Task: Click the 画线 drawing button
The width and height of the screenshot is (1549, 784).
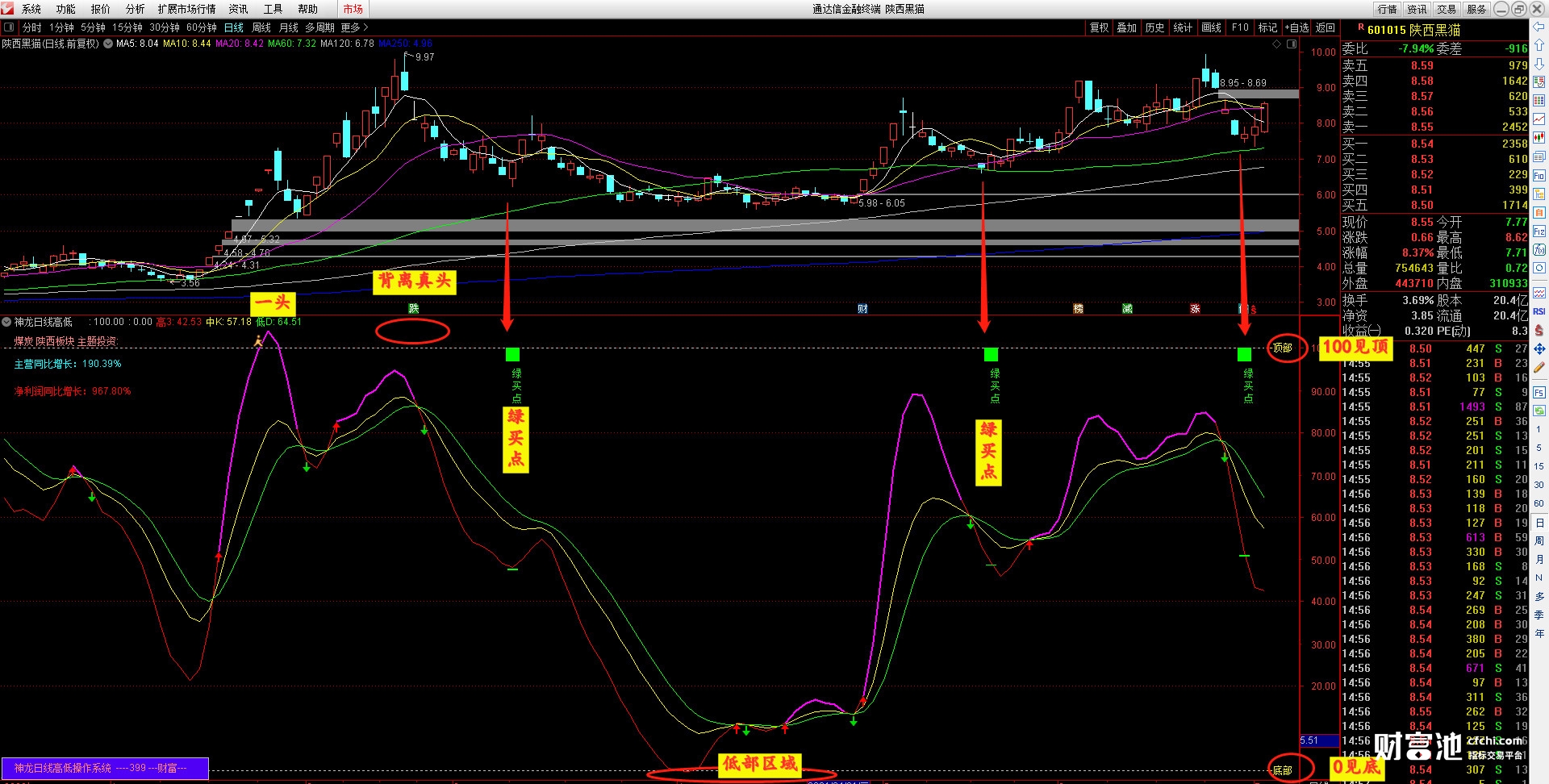Action: pyautogui.click(x=1212, y=27)
